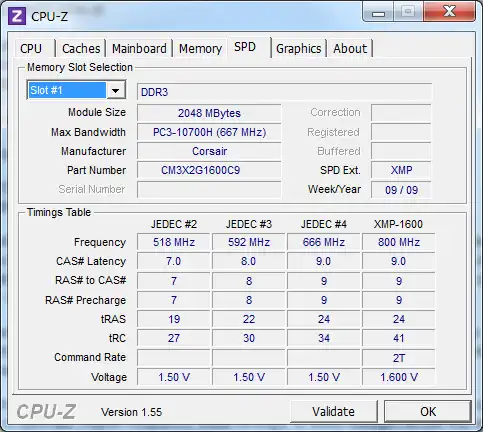Switch to the CPU tab

coord(31,48)
